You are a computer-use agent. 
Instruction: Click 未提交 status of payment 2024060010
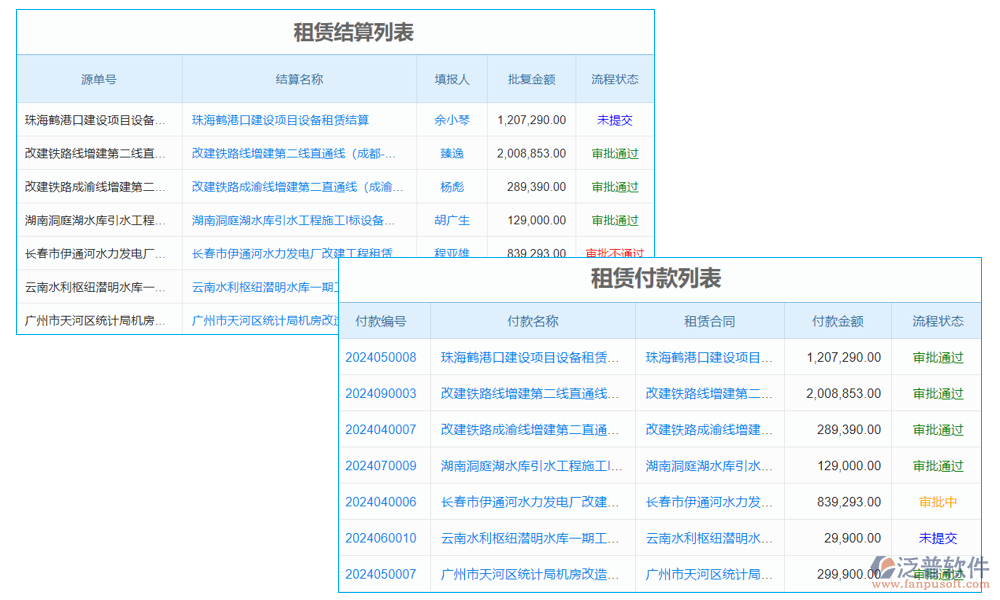pos(937,537)
